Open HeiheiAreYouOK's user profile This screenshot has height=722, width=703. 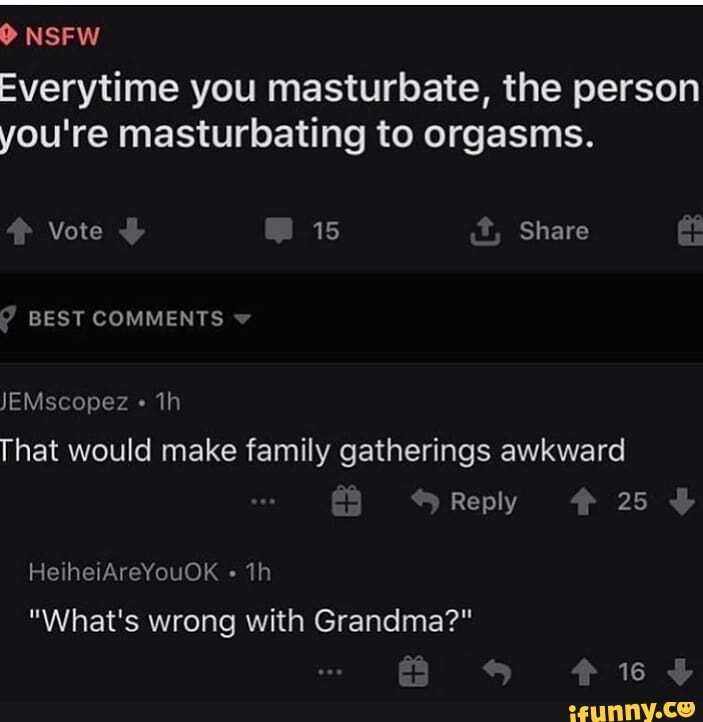tap(123, 572)
